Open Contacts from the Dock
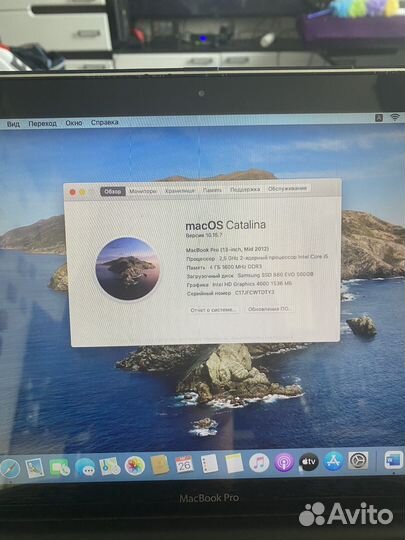The image size is (405, 540). 159,465
